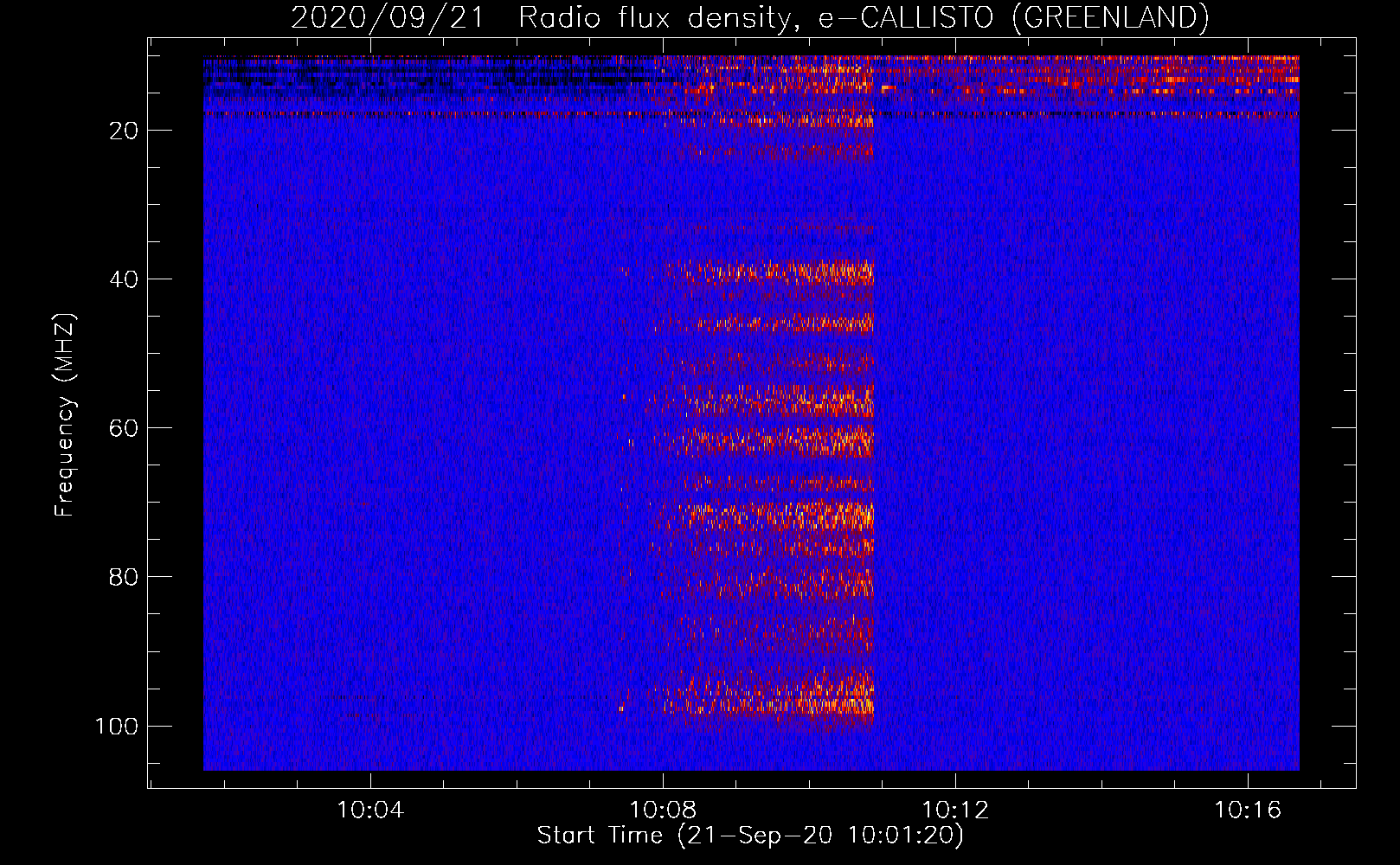Click the 'Start Time (21-Sep-20 10:01:20)' label
The width and height of the screenshot is (1400, 865).
[750, 836]
